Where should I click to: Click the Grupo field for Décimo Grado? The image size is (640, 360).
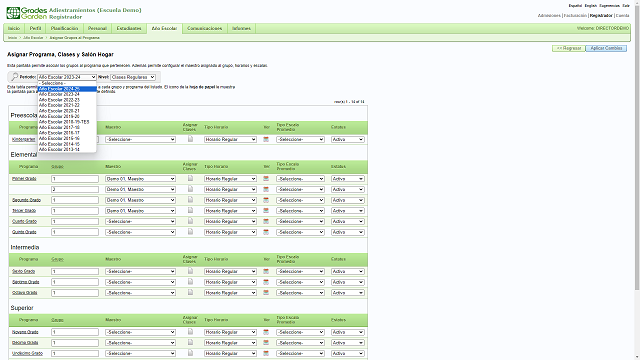click(x=75, y=343)
